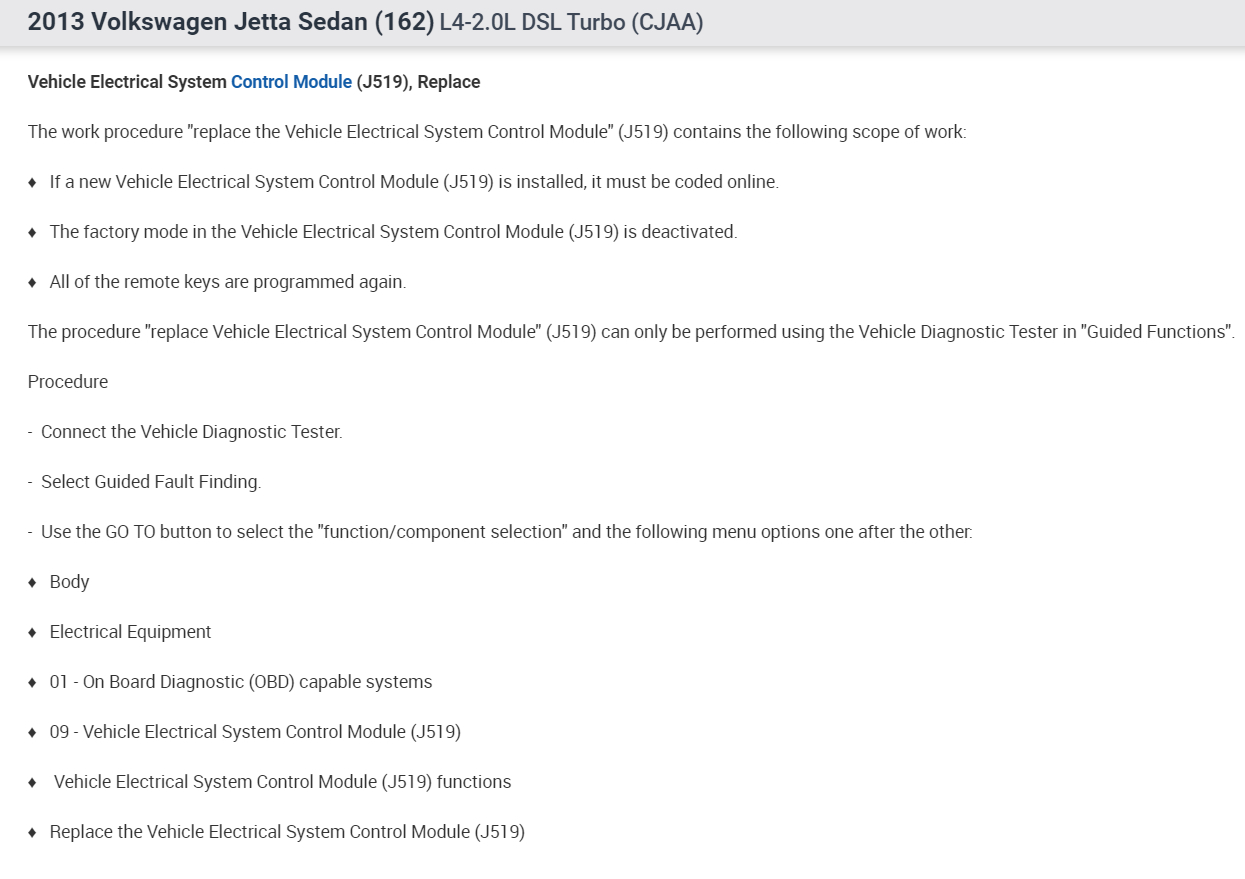Click the "Connect the Vehicle Diagnostic Tester" step
Image resolution: width=1245 pixels, height=879 pixels.
[191, 432]
